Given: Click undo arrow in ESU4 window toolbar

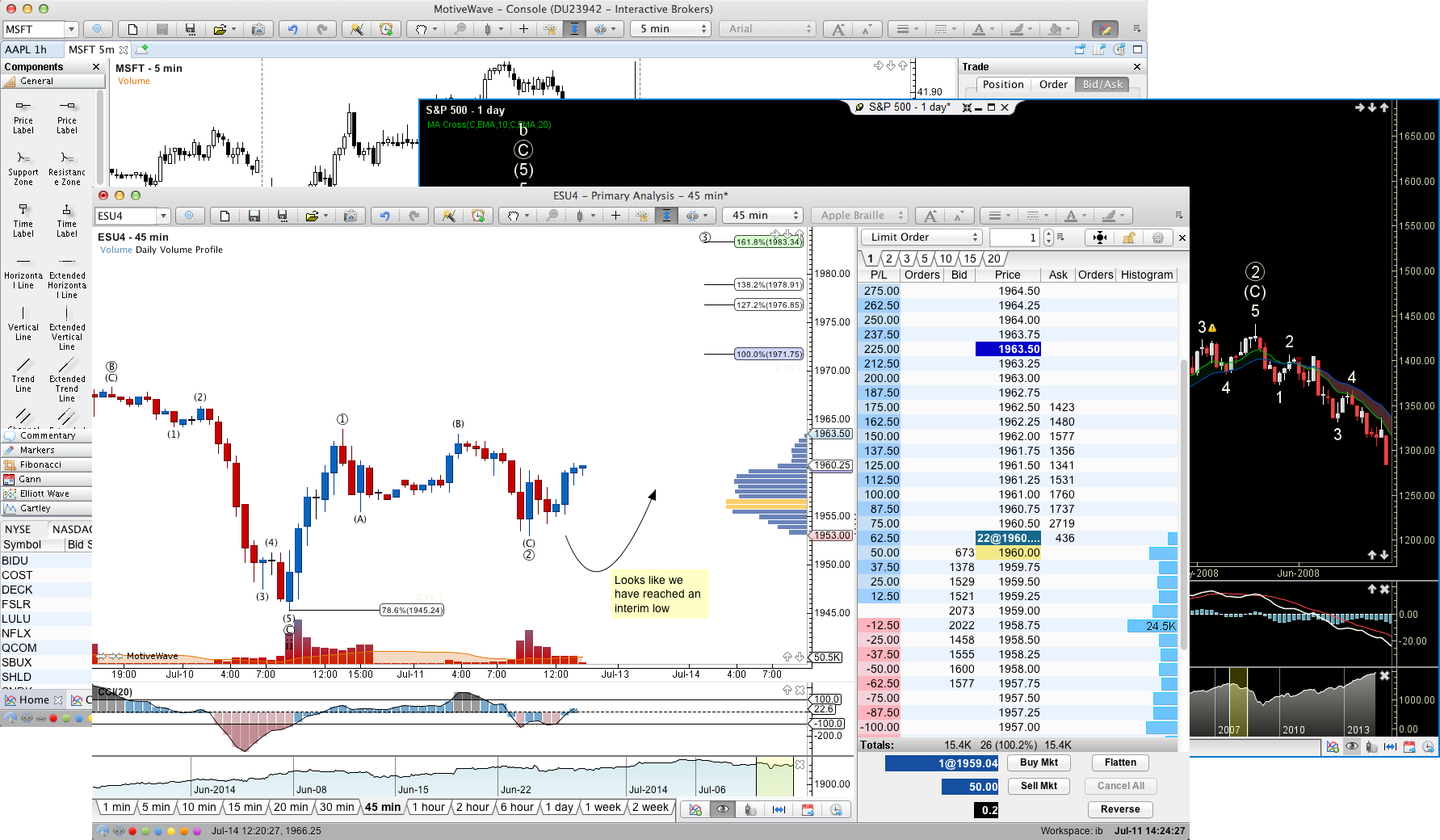Looking at the screenshot, I should pyautogui.click(x=385, y=216).
